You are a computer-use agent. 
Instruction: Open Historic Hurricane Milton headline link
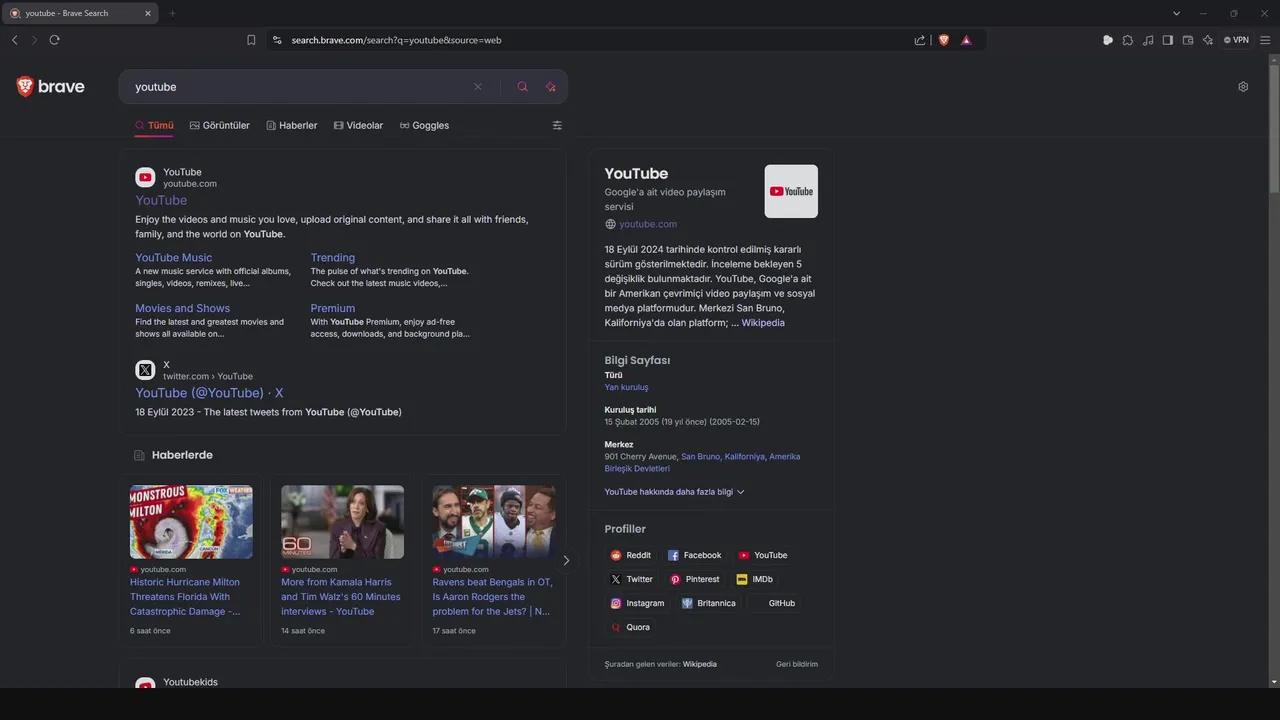pos(186,597)
